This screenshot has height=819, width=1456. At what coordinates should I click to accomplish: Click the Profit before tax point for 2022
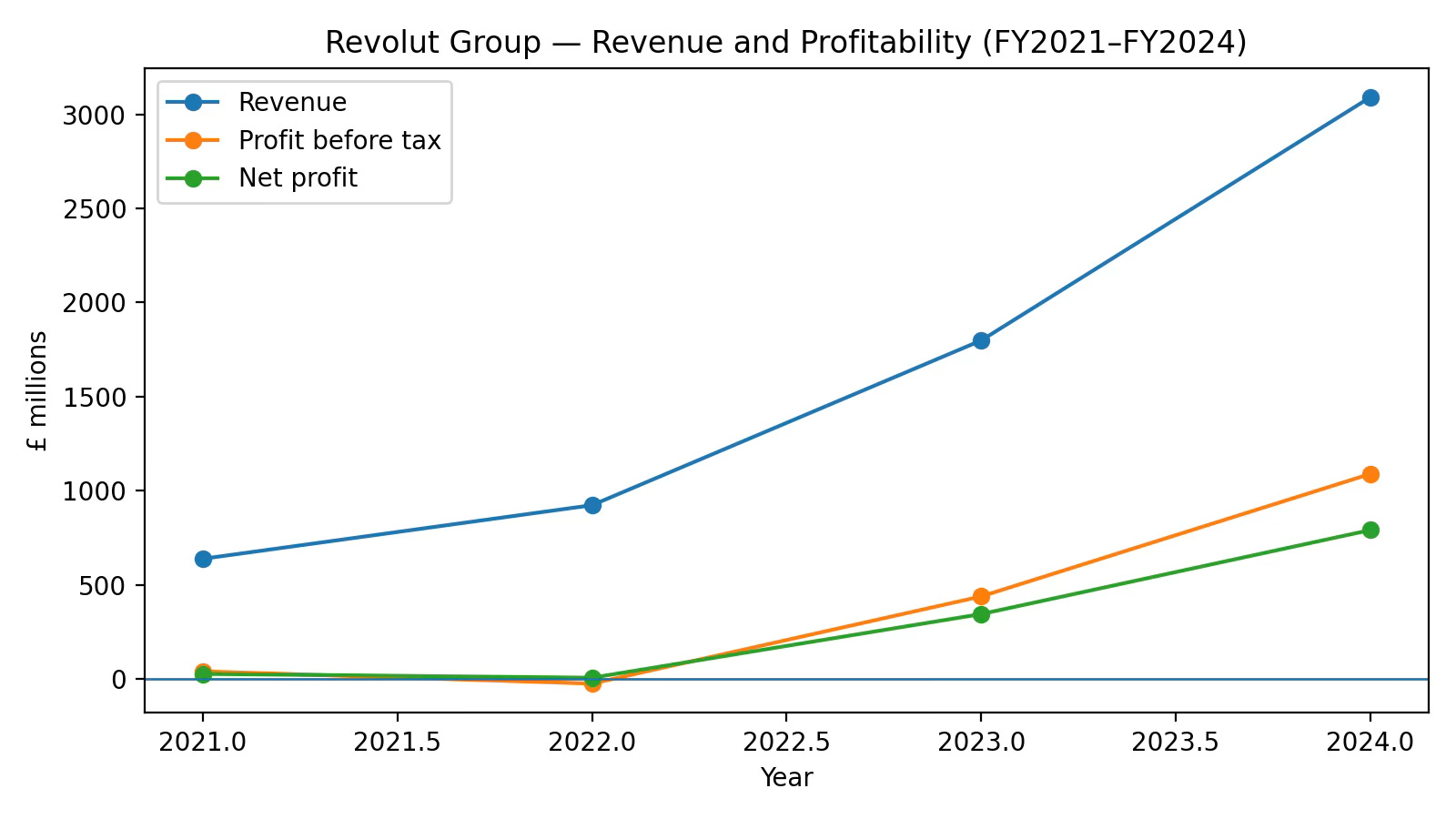(592, 683)
